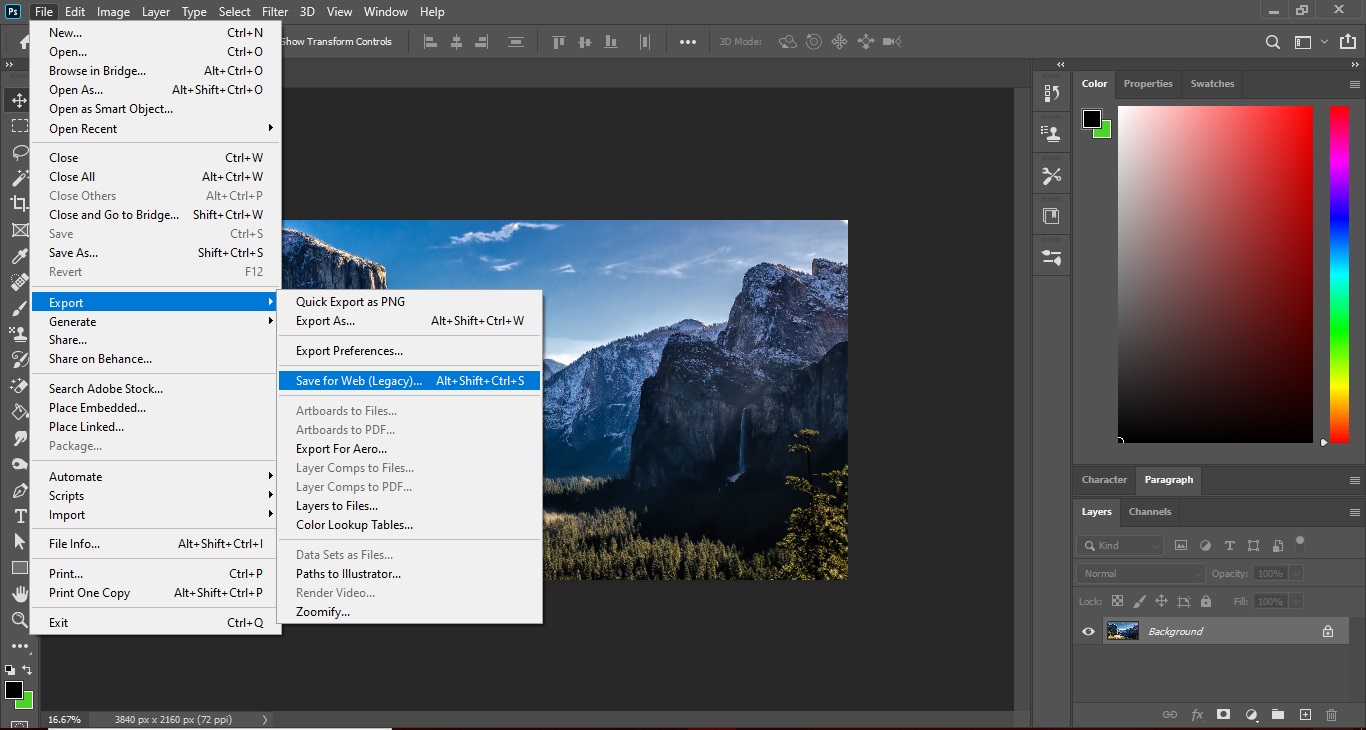Viewport: 1366px width, 730px height.
Task: Select the Spot Healing Brush tool
Action: (x=19, y=282)
